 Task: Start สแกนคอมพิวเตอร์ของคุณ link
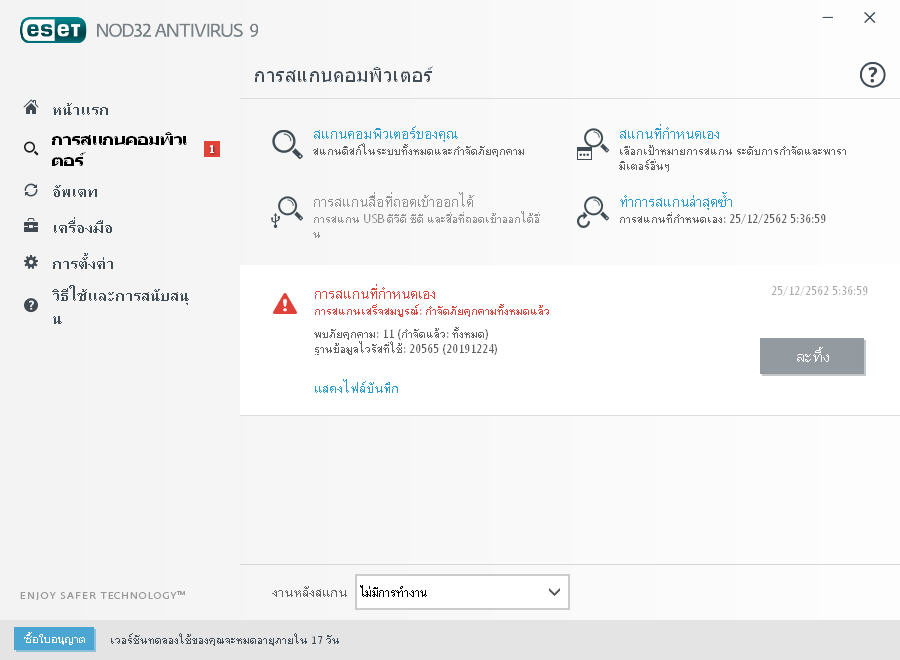[x=385, y=134]
